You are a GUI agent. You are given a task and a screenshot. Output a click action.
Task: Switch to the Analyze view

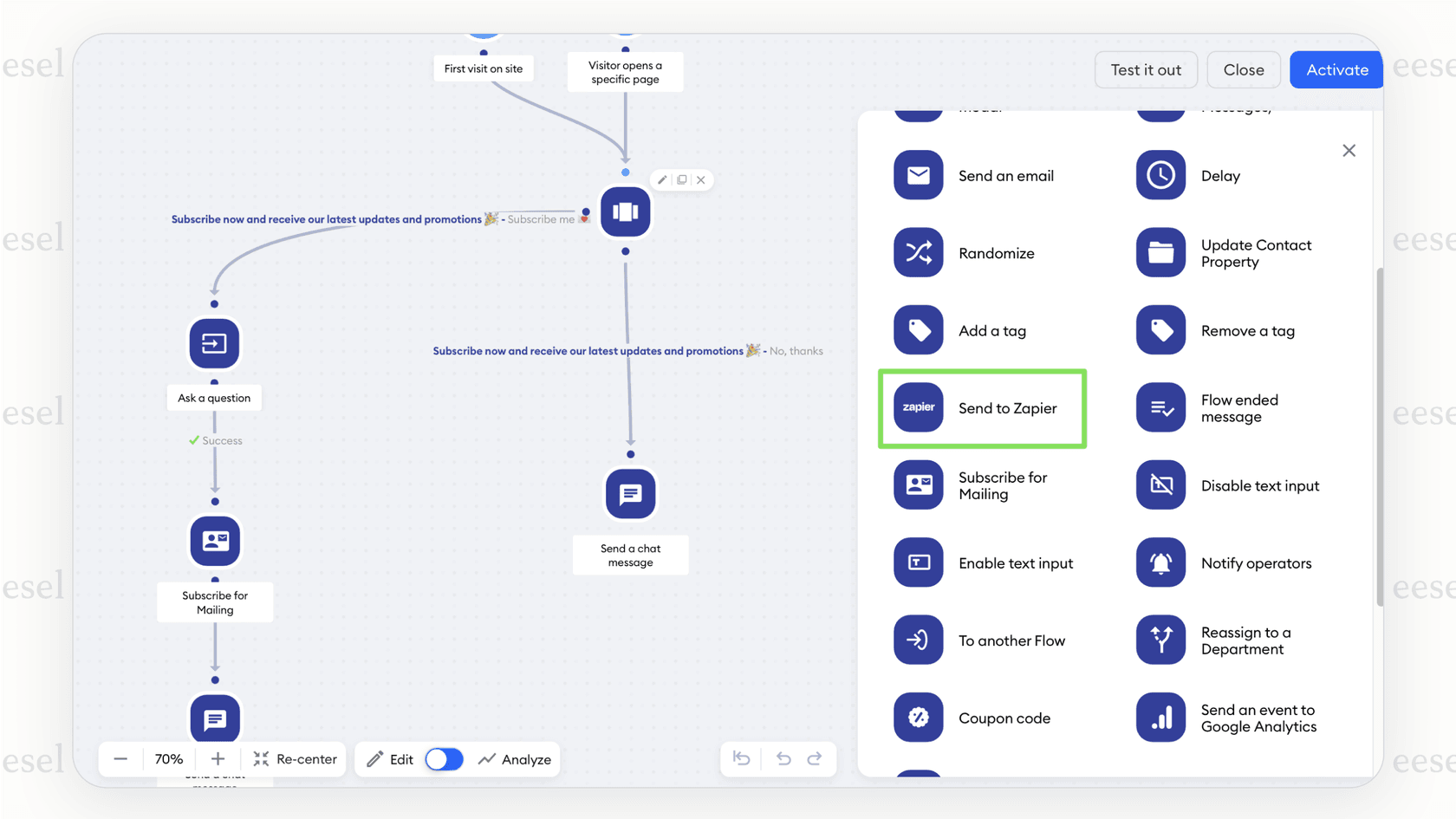(515, 758)
